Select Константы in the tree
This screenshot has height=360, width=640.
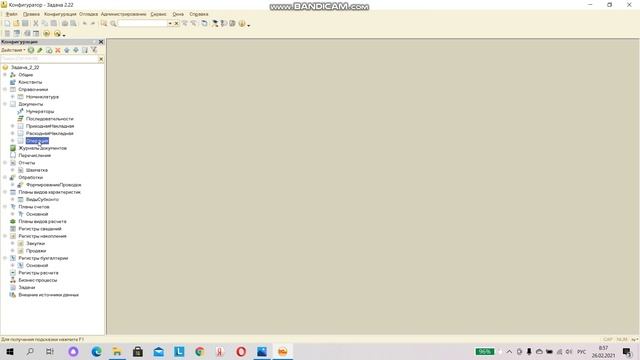point(30,82)
